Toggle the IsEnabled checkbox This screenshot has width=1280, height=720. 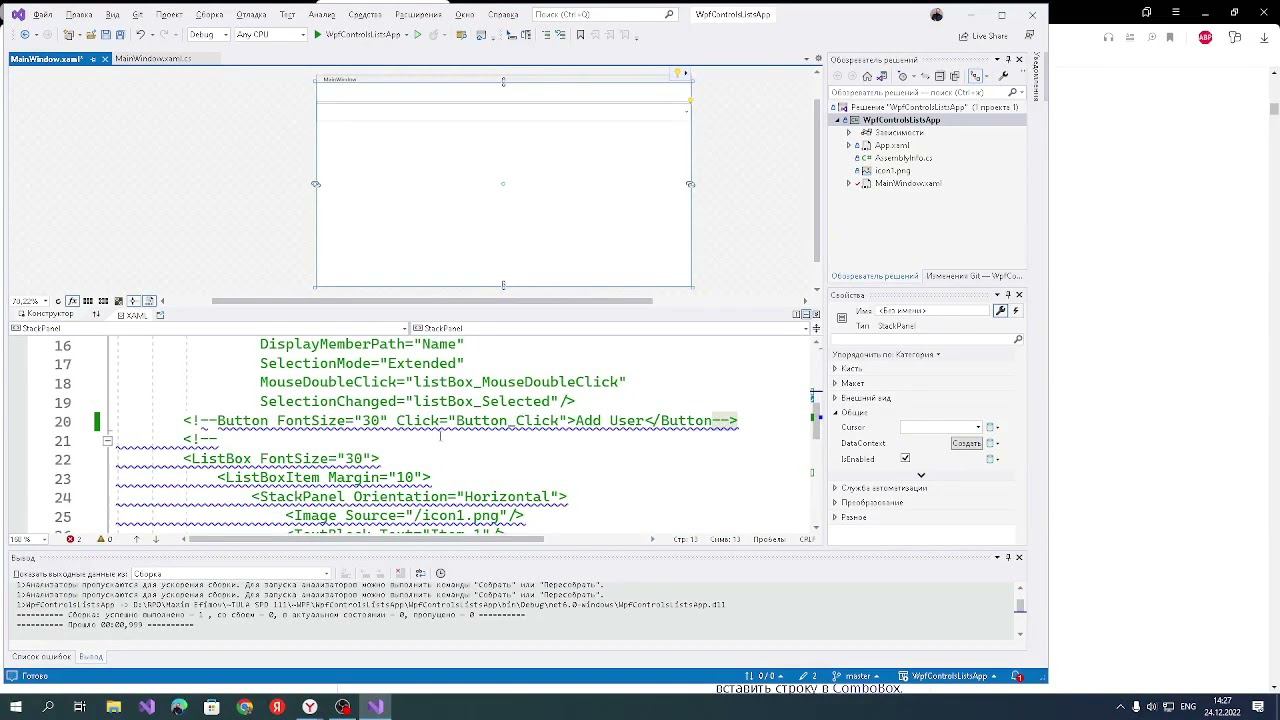905,459
